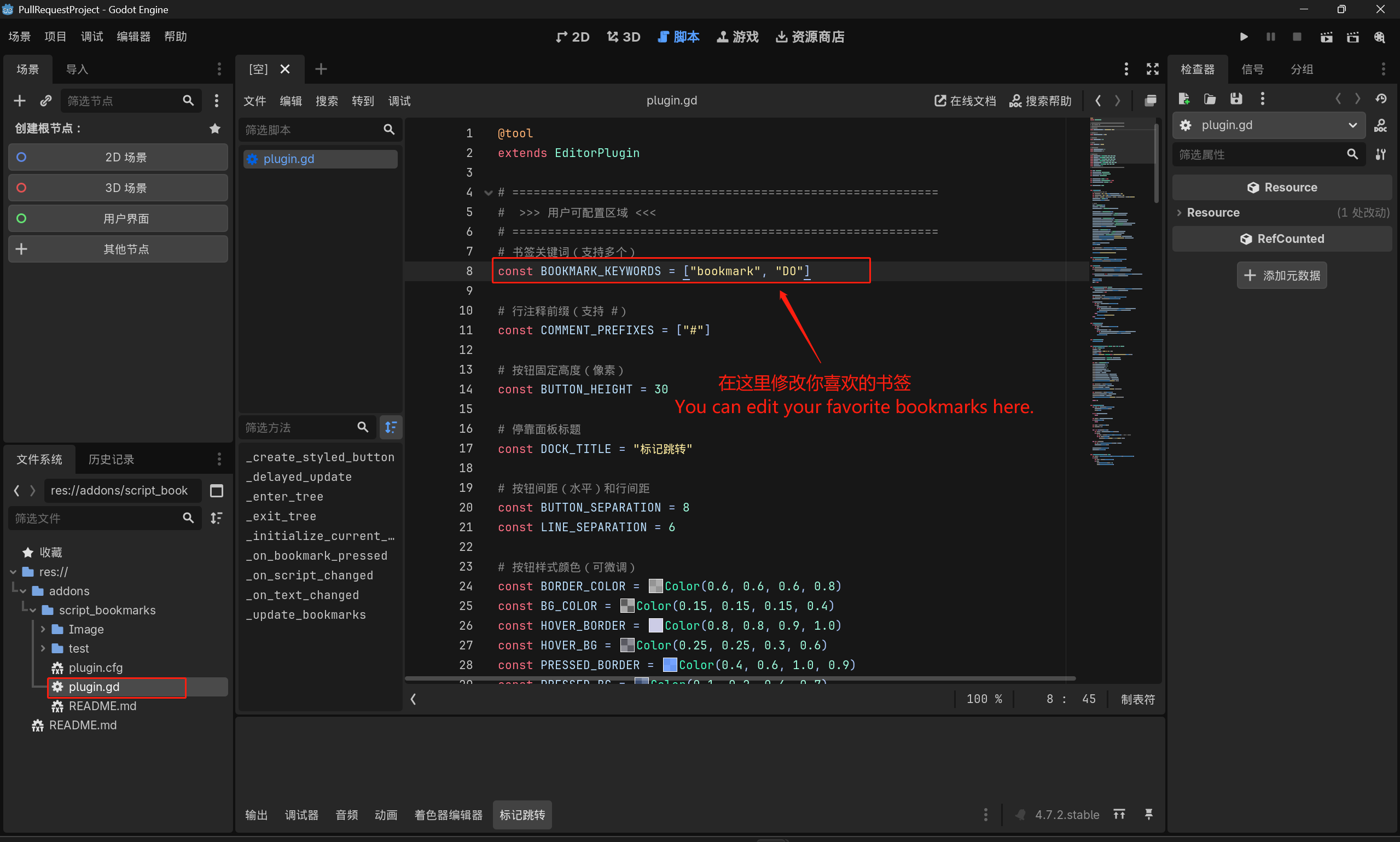The height and width of the screenshot is (842, 1400).
Task: Create a 3D 场景 root node
Action: point(118,188)
